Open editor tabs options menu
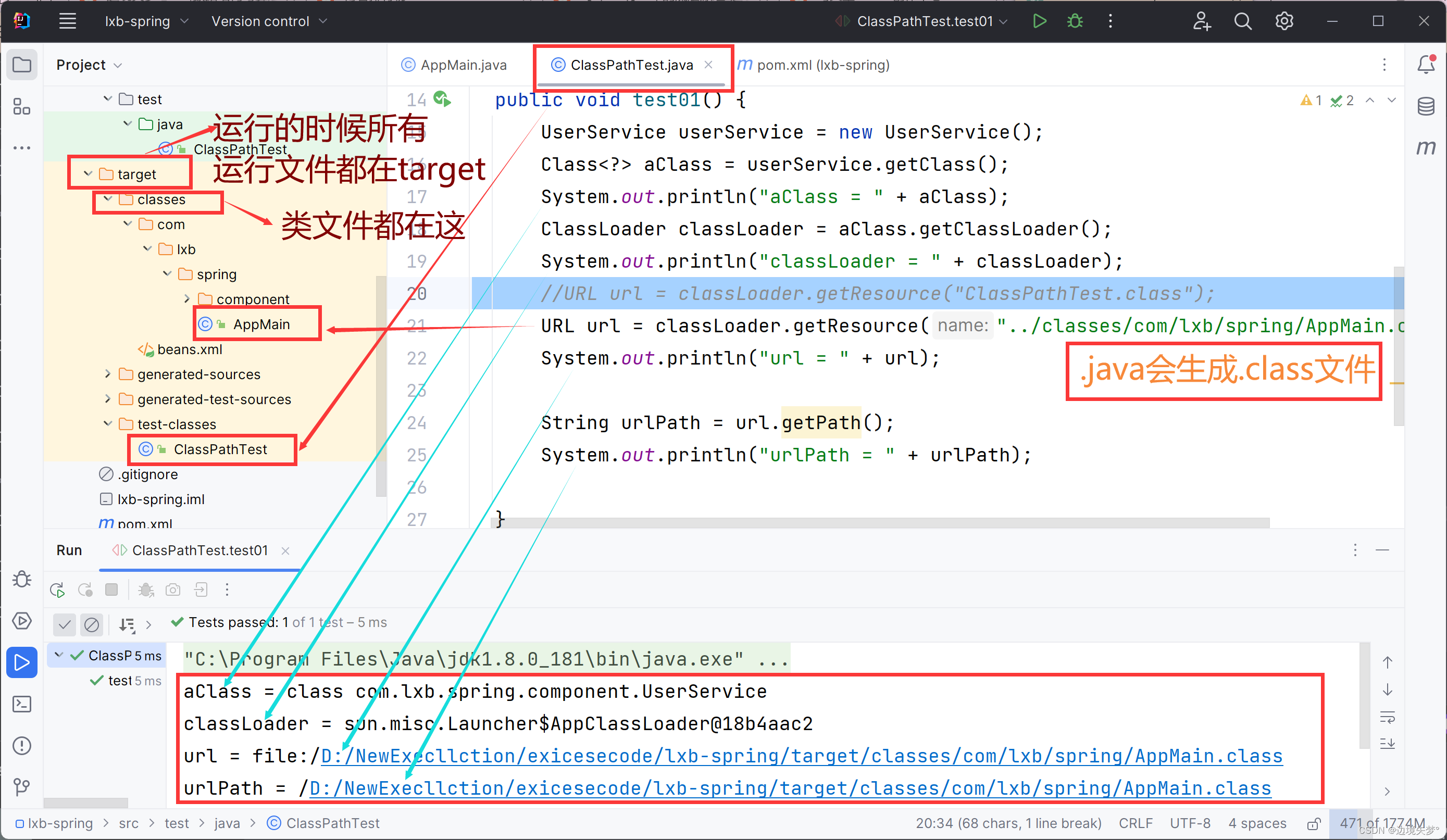The width and height of the screenshot is (1447, 840). pos(1384,65)
